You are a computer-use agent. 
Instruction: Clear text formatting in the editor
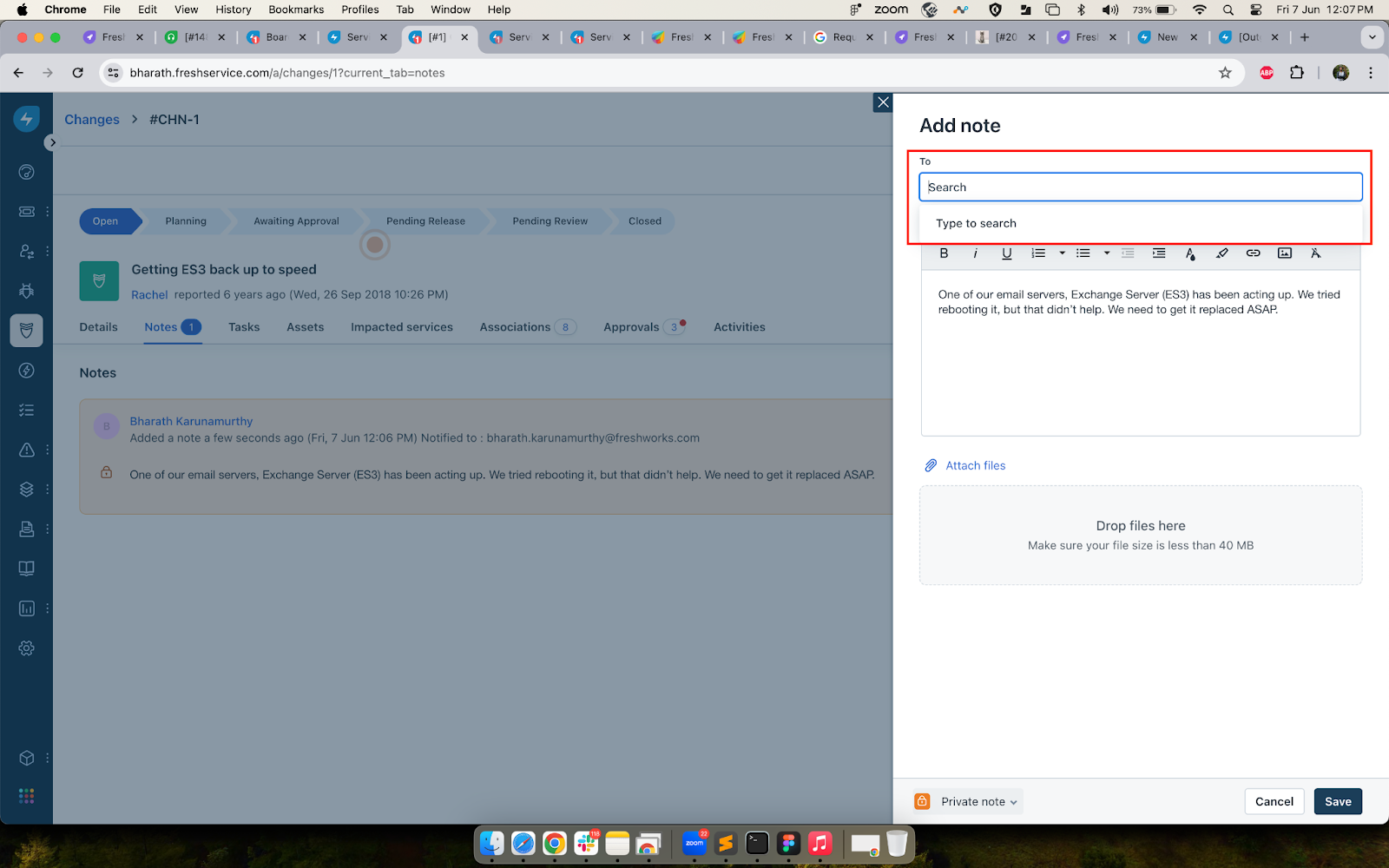tap(1315, 253)
